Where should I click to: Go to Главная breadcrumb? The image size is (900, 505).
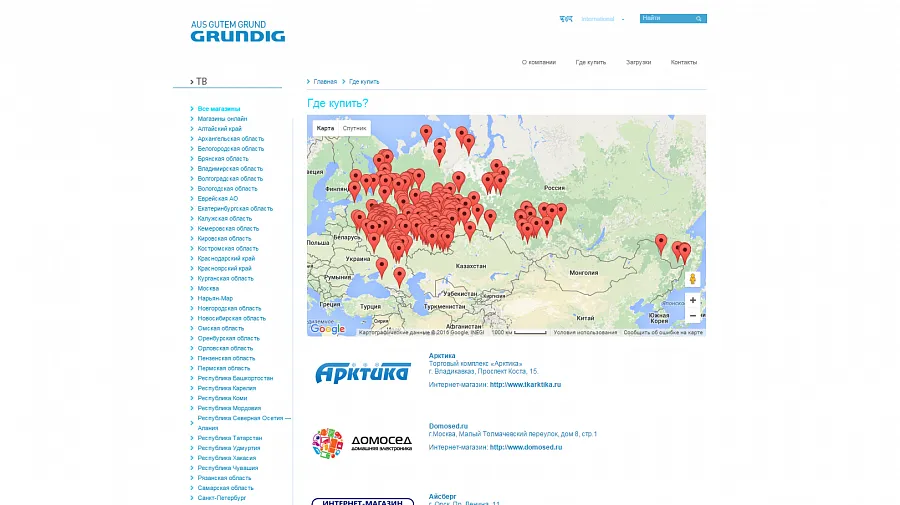[325, 81]
